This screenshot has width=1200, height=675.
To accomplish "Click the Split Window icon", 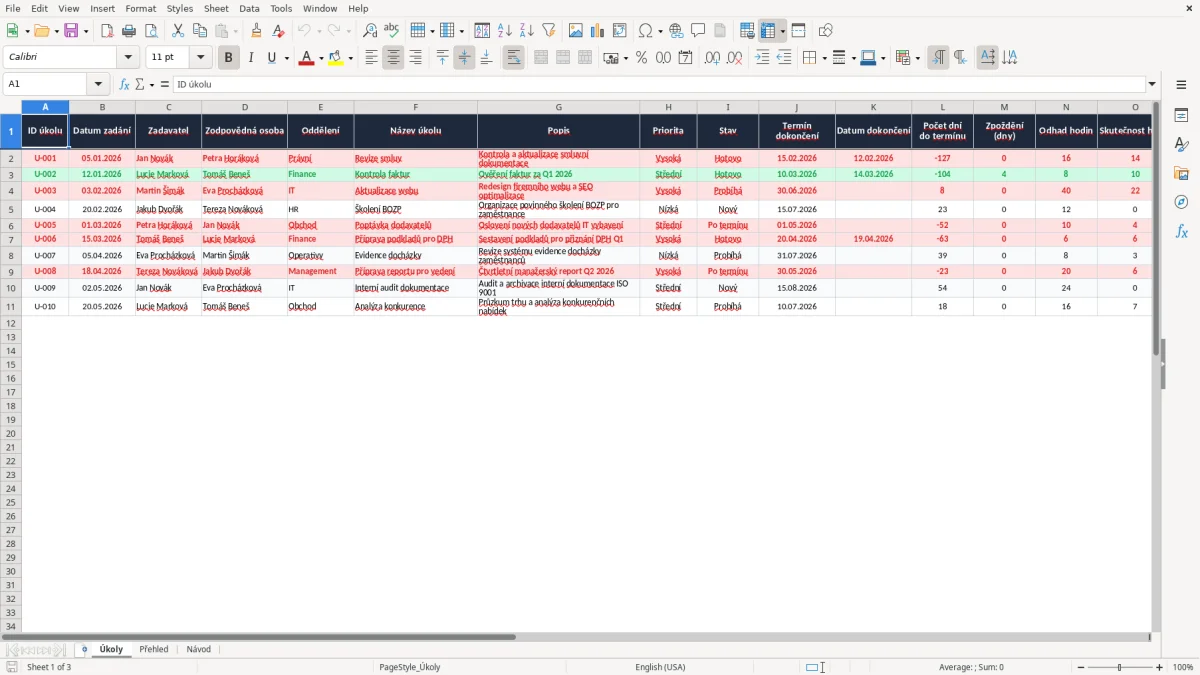I will click(x=799, y=31).
